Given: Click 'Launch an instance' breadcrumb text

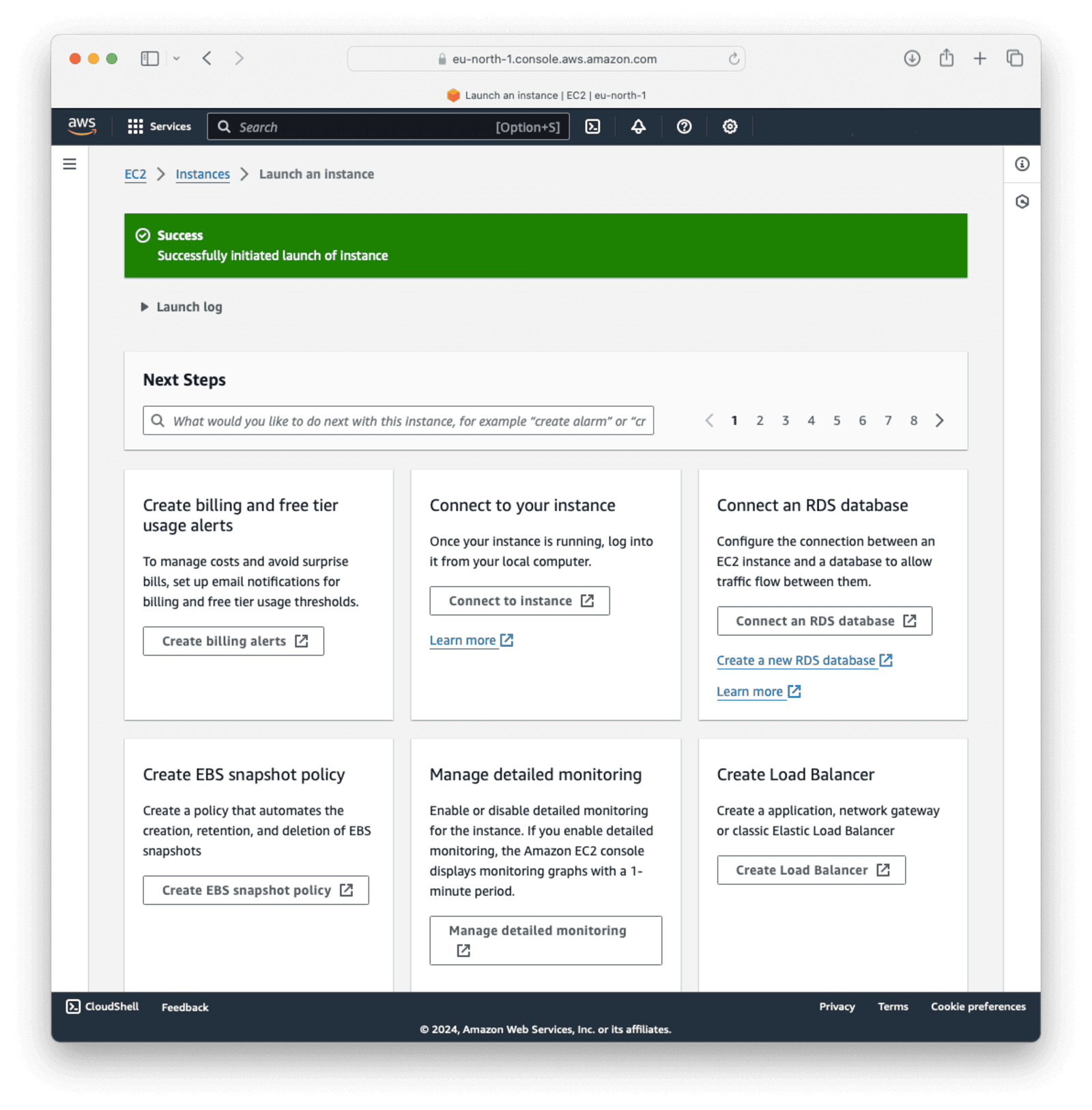Looking at the screenshot, I should point(317,174).
